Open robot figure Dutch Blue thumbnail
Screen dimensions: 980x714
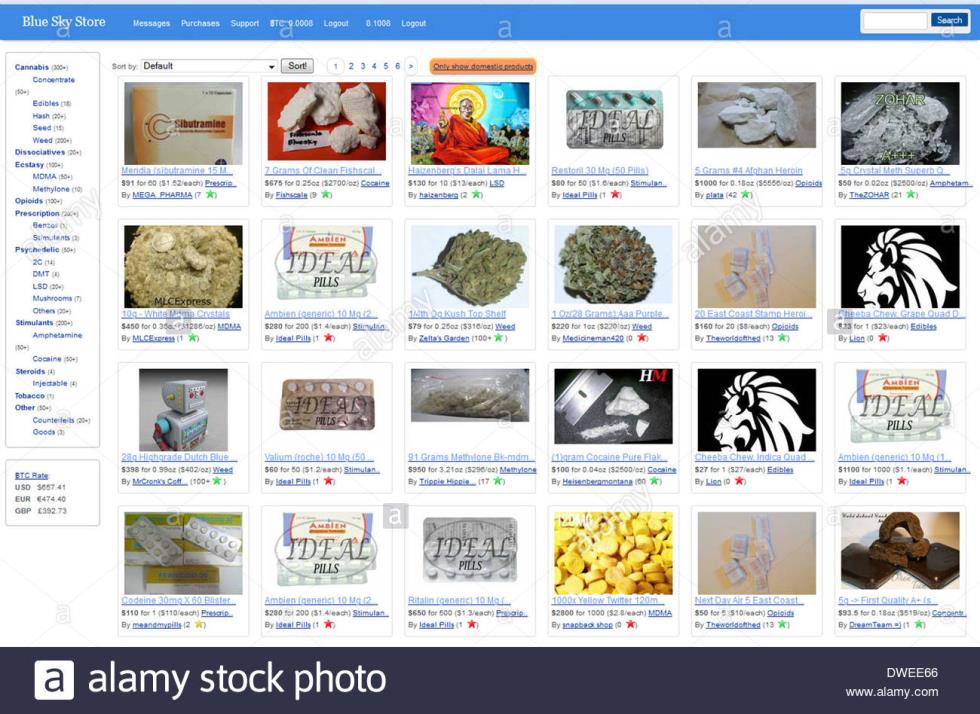(183, 410)
